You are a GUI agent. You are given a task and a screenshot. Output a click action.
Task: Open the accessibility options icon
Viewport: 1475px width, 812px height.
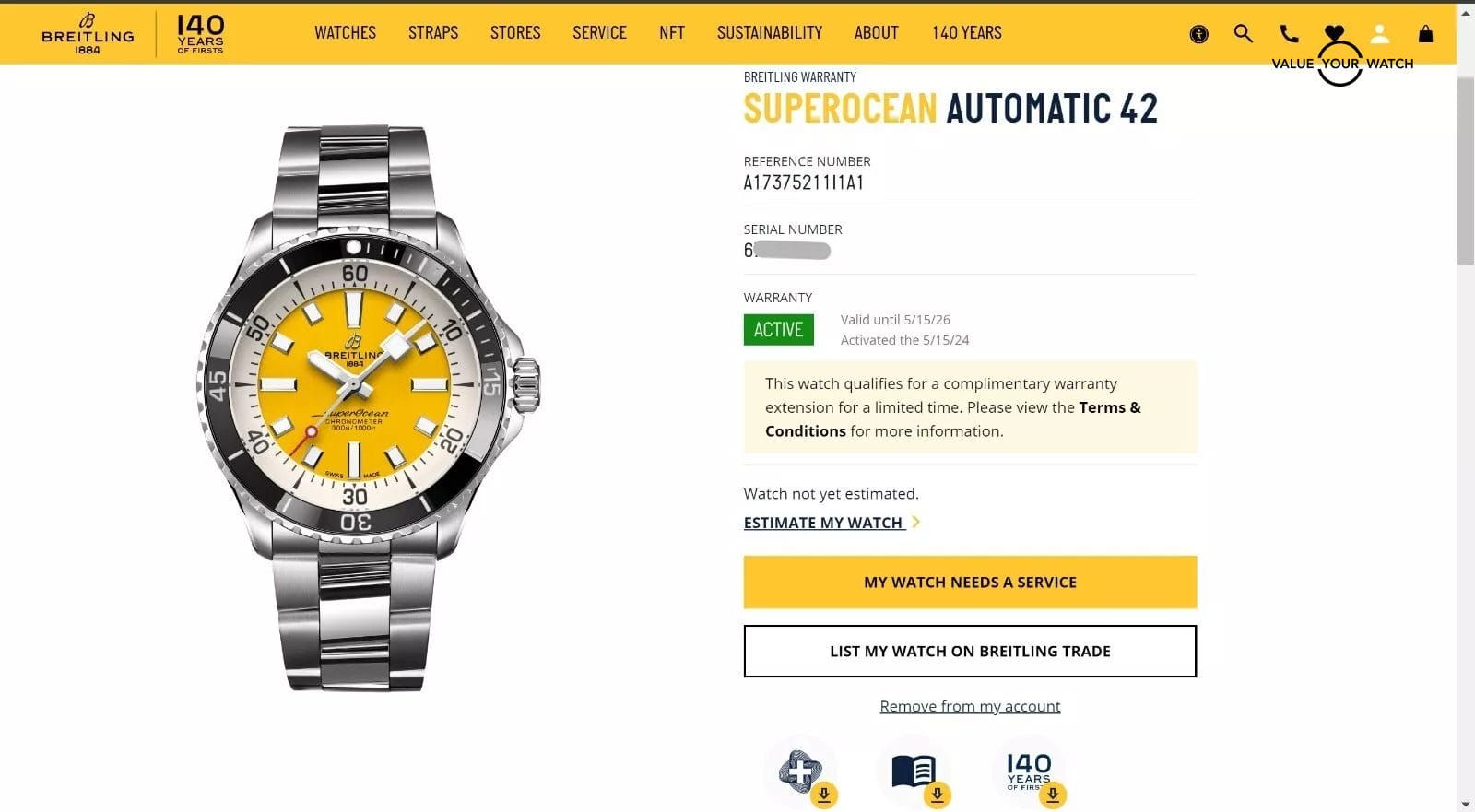[x=1198, y=33]
